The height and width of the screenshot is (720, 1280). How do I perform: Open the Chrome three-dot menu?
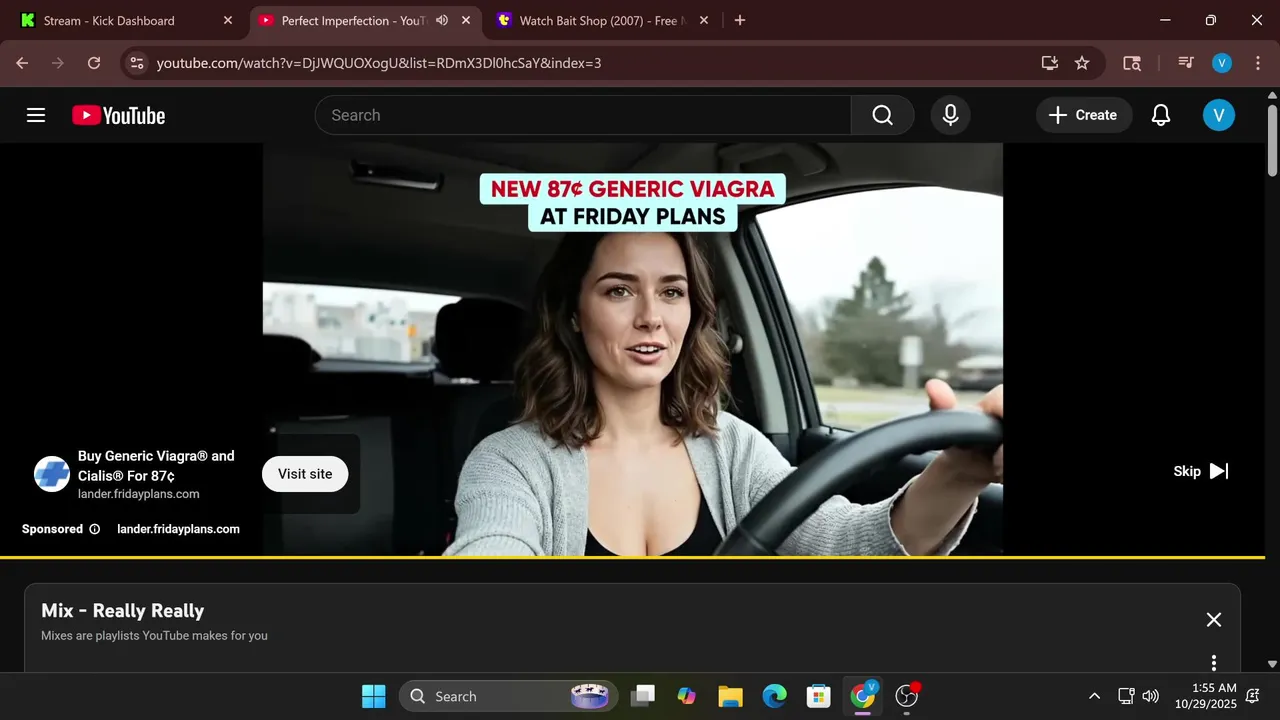pyautogui.click(x=1257, y=63)
